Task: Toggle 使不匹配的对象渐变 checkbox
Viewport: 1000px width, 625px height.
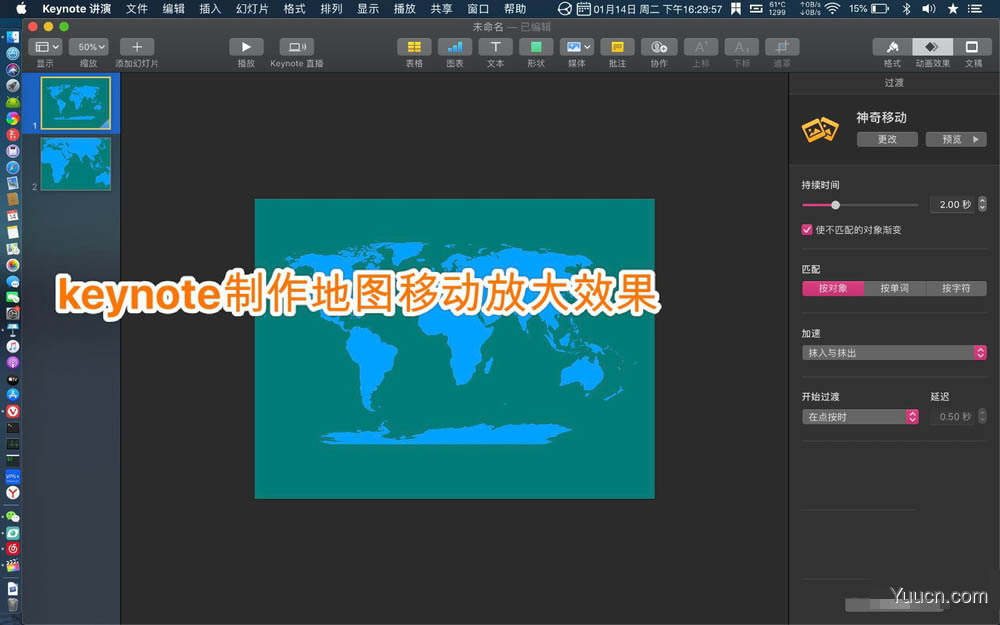Action: click(807, 230)
